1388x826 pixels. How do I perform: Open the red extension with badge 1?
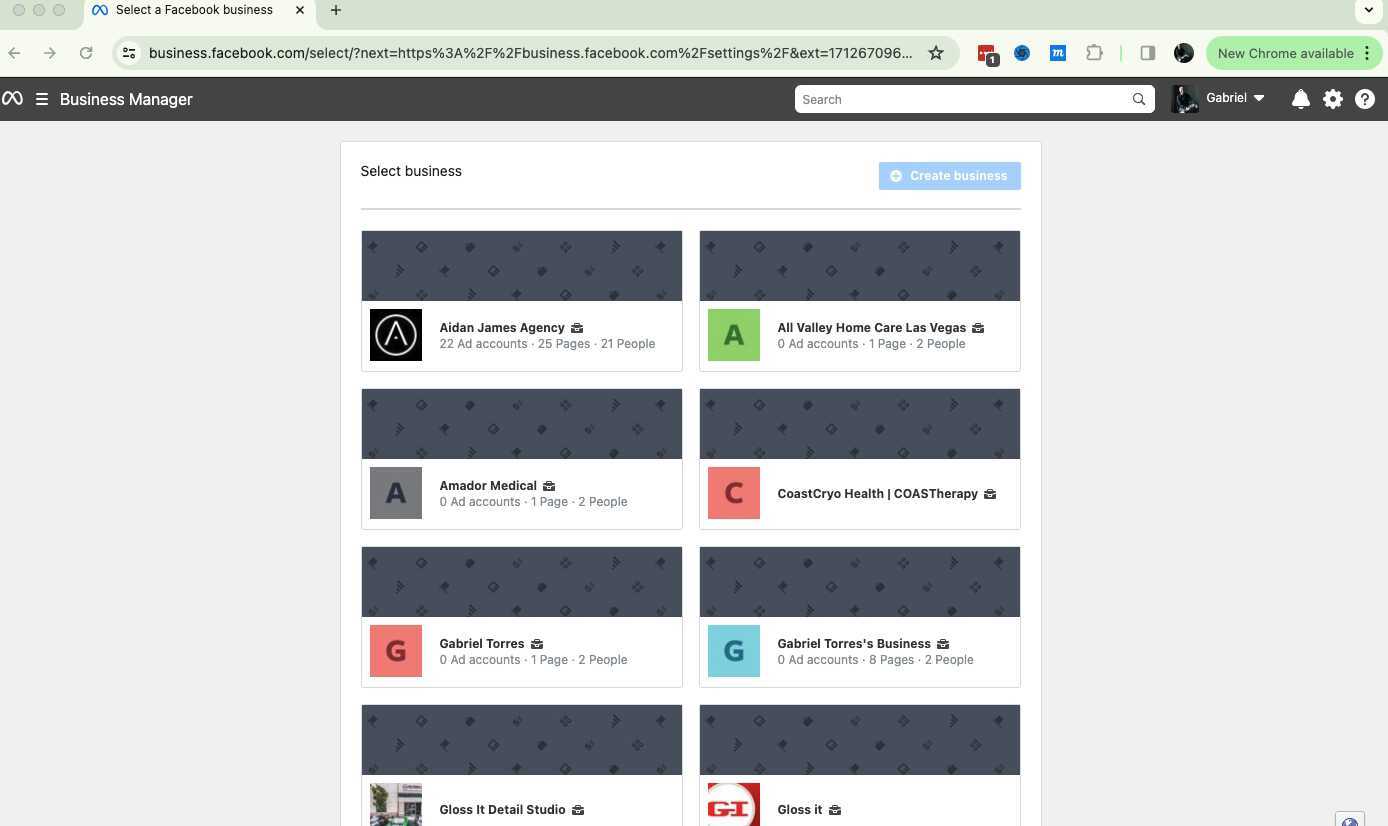[x=987, y=54]
